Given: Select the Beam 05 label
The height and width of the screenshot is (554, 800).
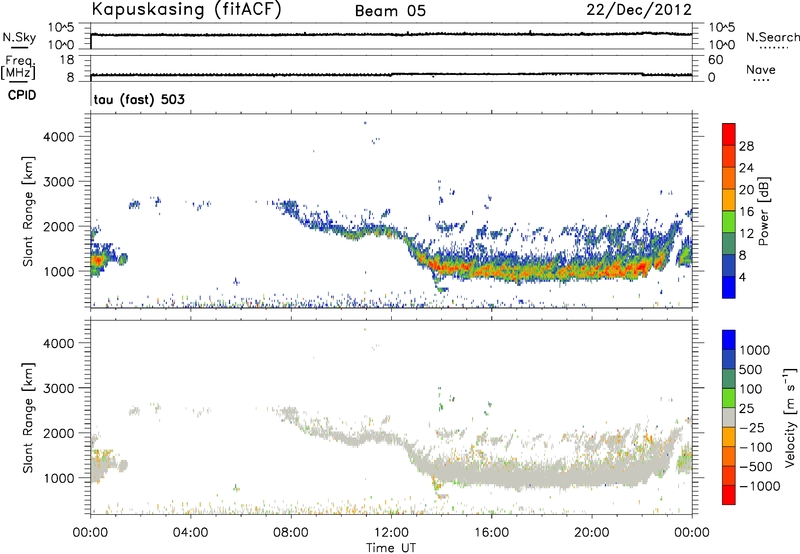Looking at the screenshot, I should tap(390, 11).
